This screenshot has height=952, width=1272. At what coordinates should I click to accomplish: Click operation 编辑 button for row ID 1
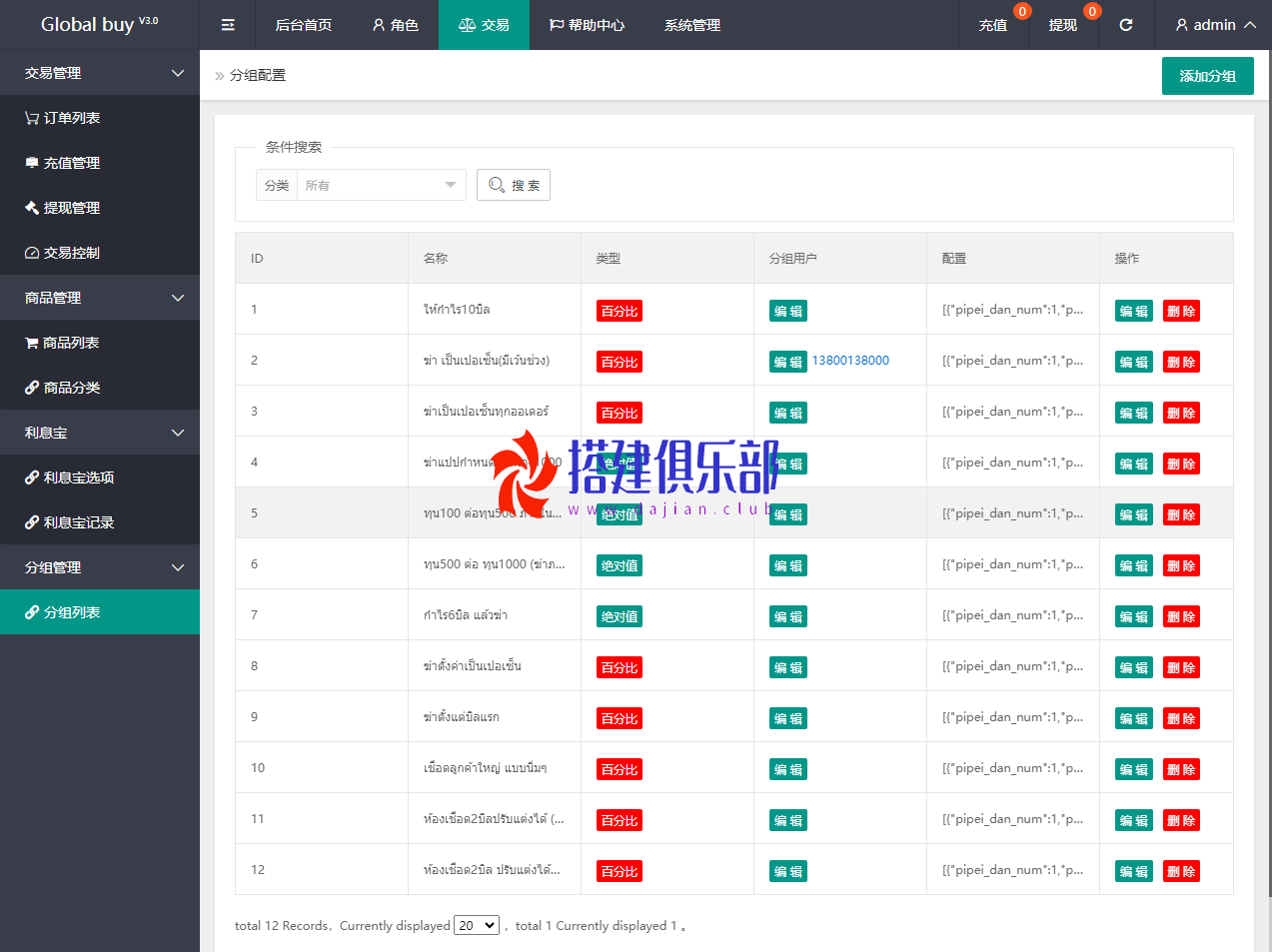[1134, 311]
